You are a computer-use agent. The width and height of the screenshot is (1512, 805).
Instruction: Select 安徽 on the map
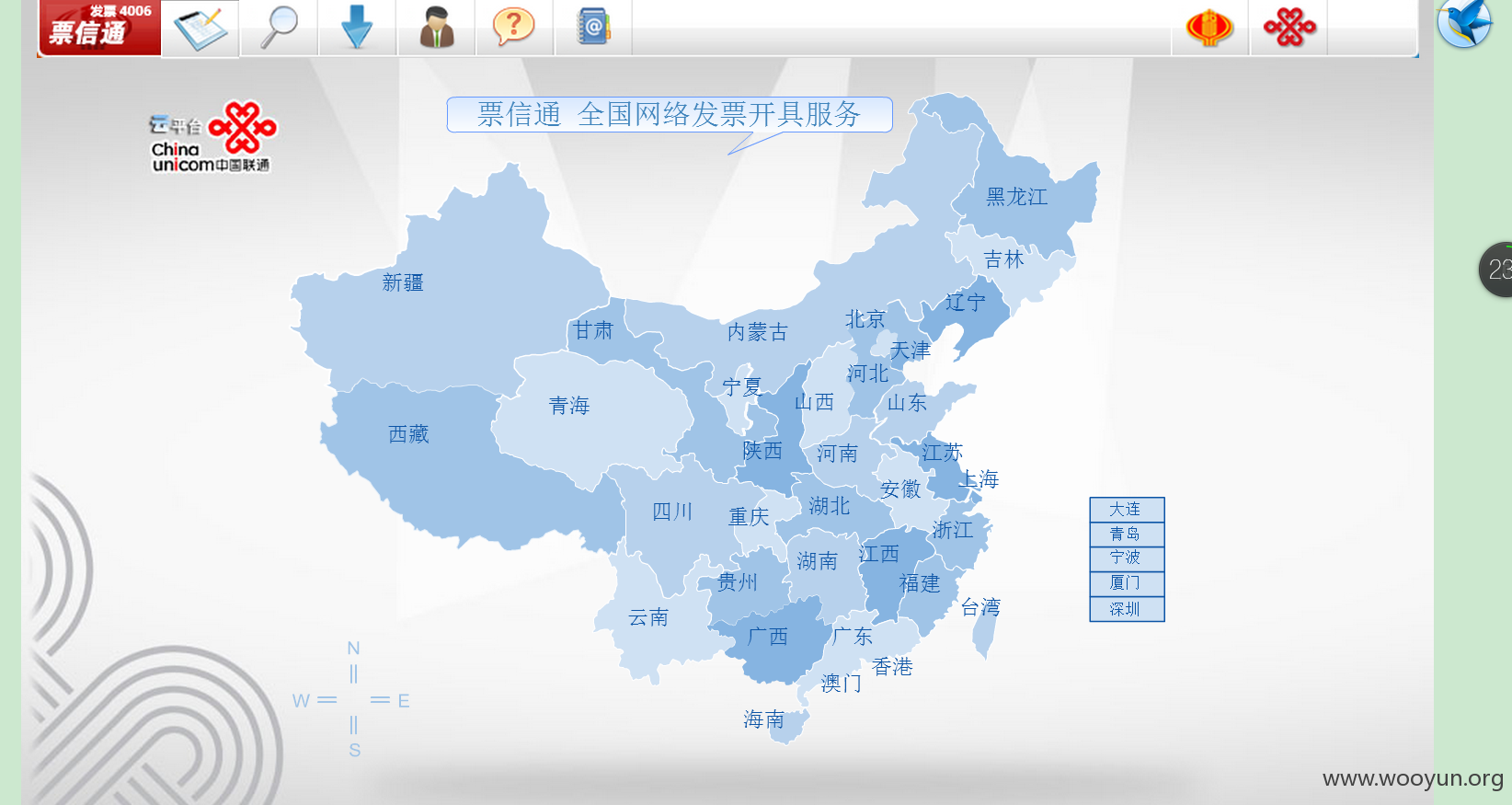(x=900, y=489)
